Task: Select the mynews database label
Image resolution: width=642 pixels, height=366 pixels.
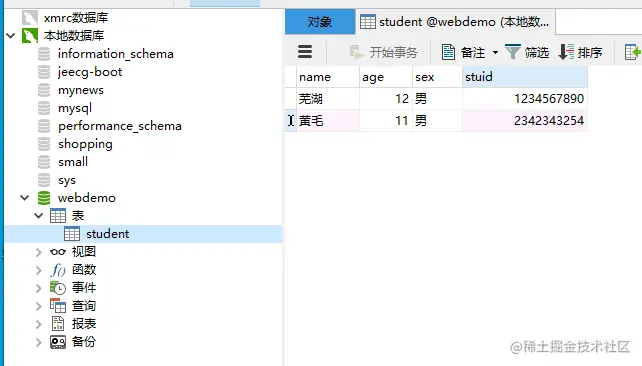Action: point(81,90)
